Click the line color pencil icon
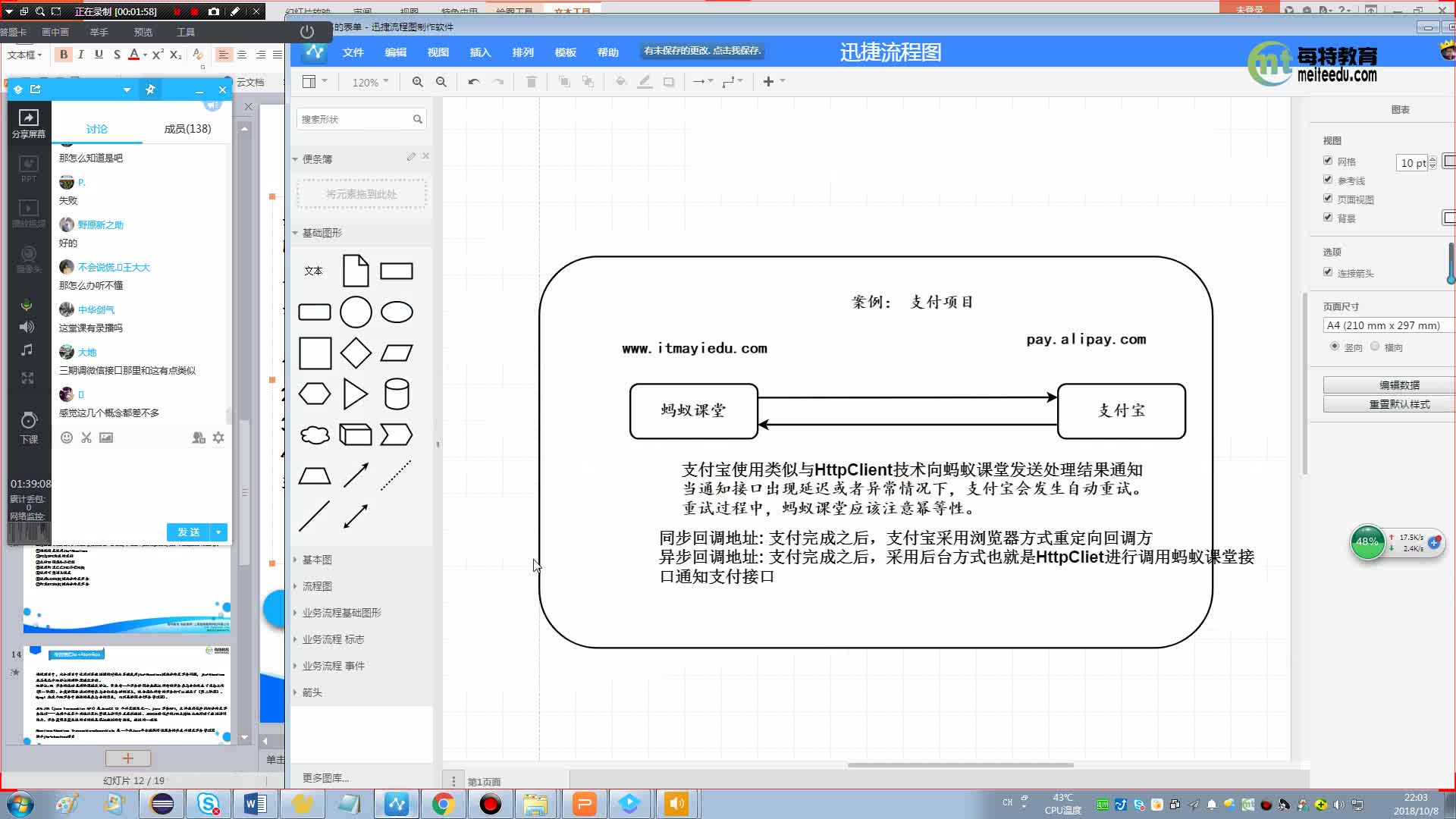Viewport: 1456px width, 819px height. click(x=645, y=82)
